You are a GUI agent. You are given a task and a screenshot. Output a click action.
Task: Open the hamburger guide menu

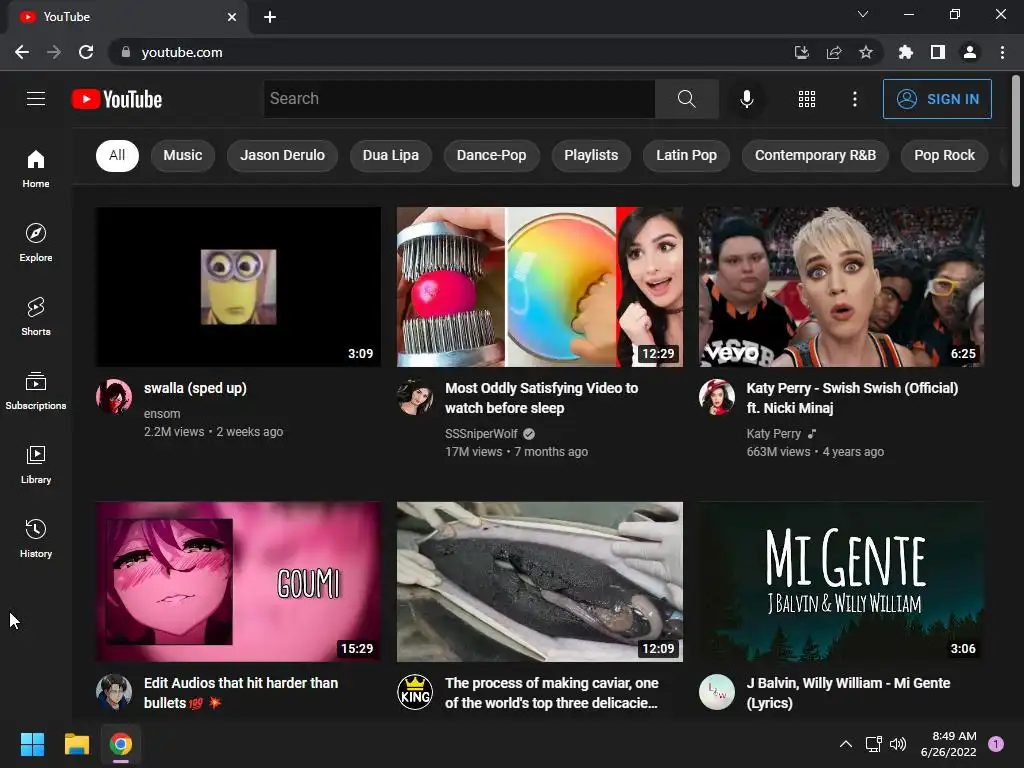point(36,99)
